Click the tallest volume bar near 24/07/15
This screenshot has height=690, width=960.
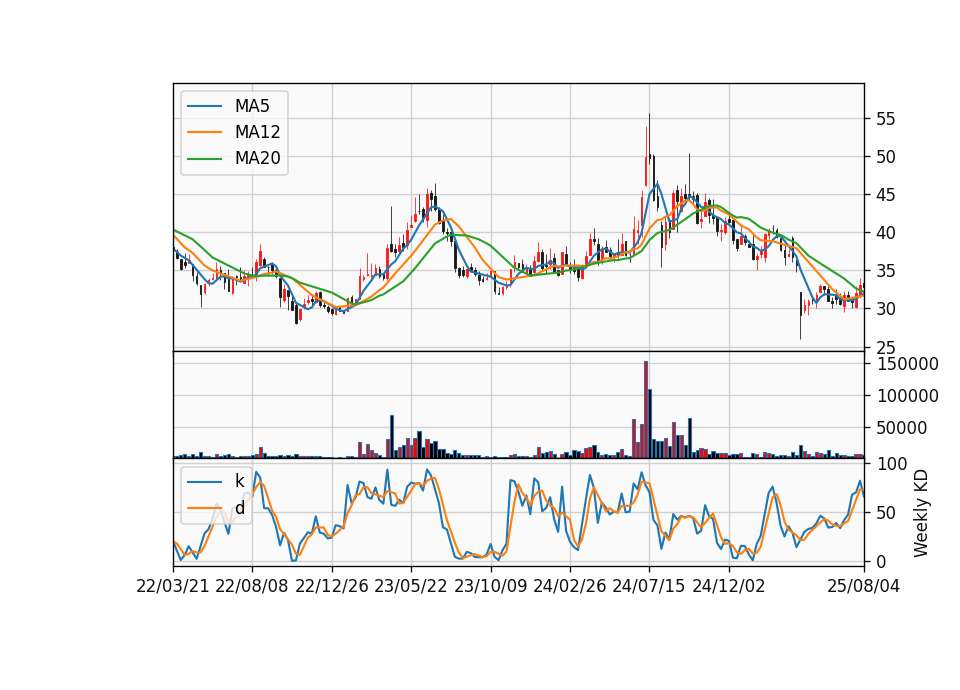point(646,410)
